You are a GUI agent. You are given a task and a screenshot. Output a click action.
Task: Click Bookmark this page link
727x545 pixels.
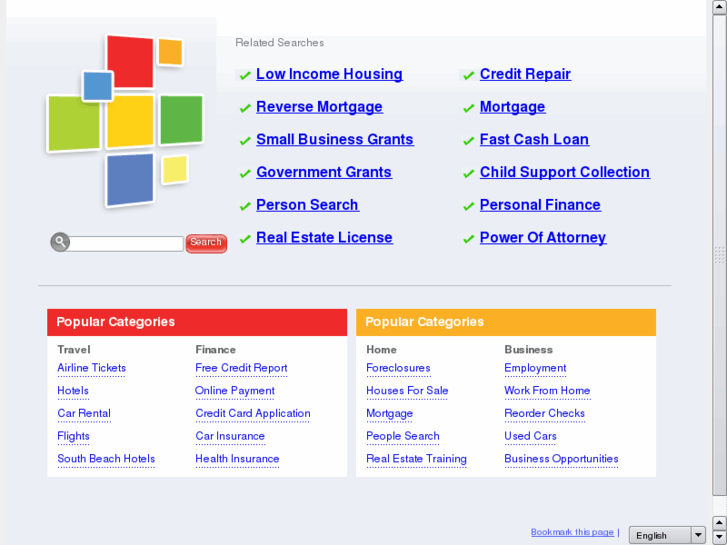(572, 532)
